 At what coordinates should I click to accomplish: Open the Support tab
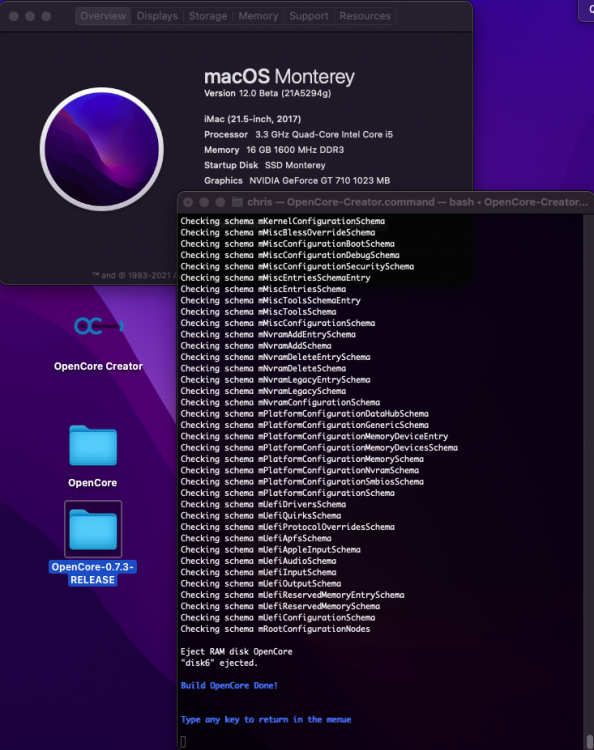[x=309, y=16]
